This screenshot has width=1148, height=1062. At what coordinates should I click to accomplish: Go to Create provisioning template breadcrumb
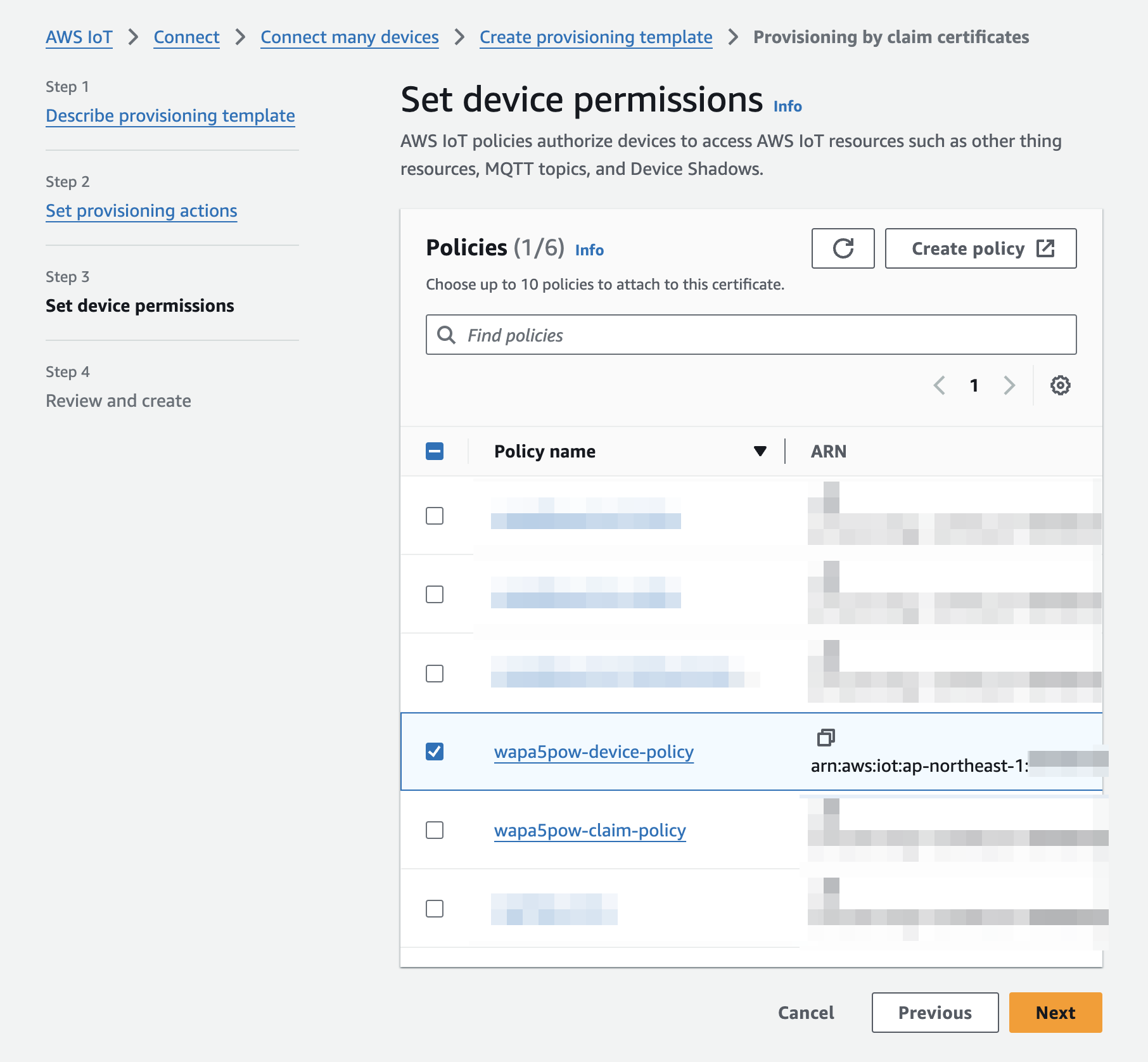point(596,37)
